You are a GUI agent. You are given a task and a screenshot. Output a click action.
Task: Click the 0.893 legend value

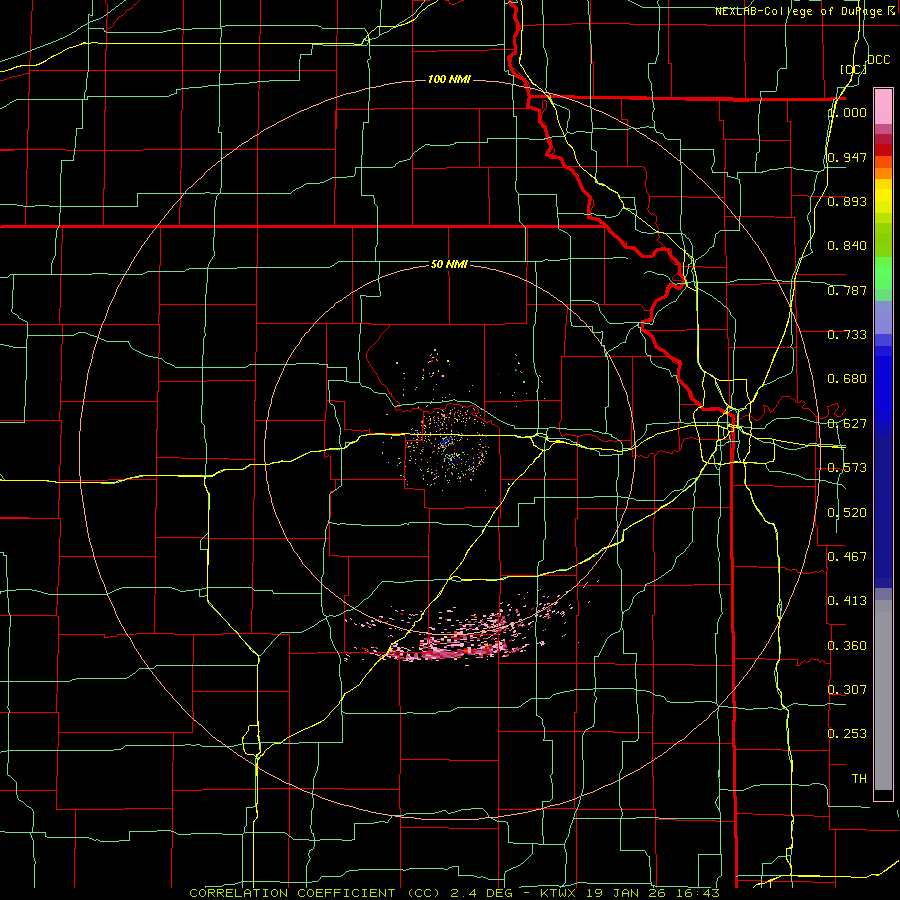(x=847, y=201)
